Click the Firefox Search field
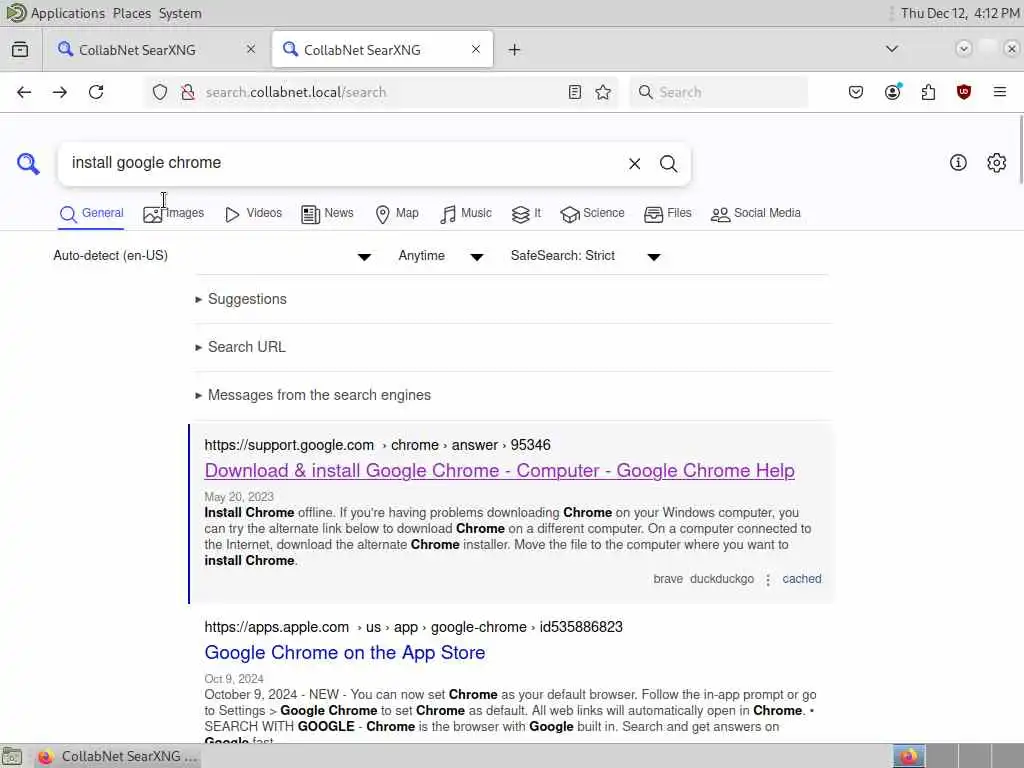 tap(718, 92)
